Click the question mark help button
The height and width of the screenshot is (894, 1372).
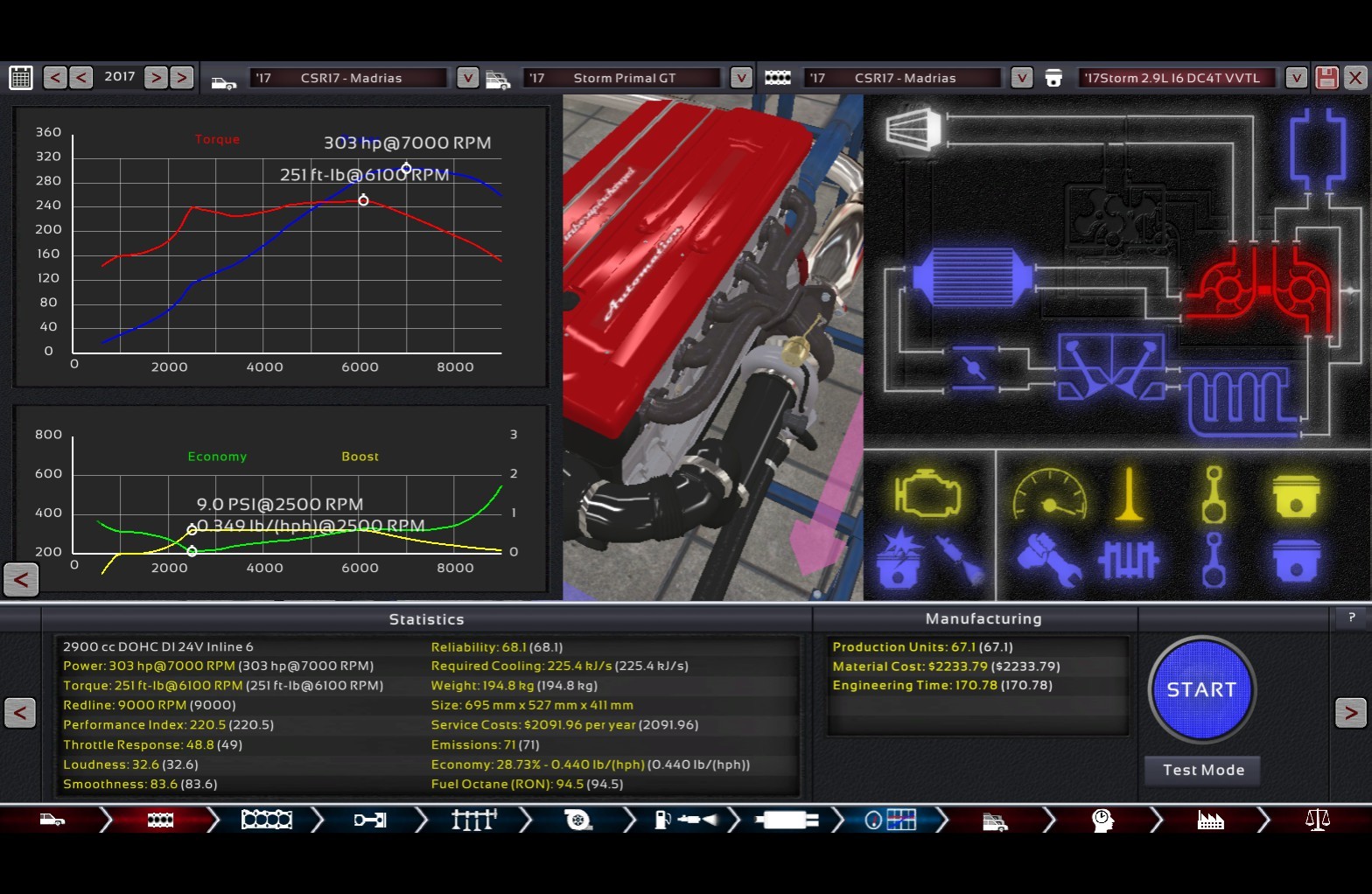click(x=1351, y=618)
